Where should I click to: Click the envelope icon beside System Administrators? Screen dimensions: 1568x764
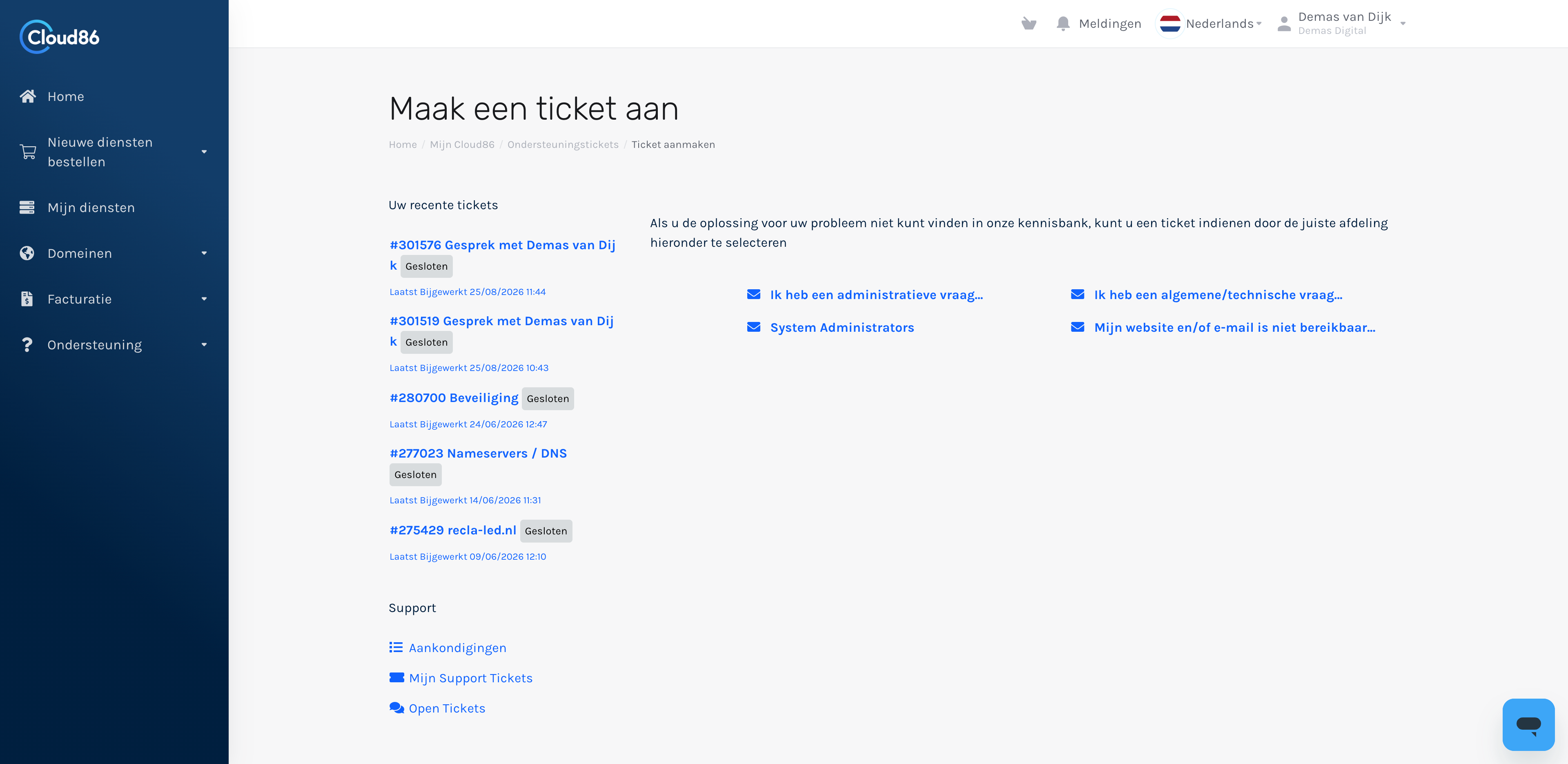753,327
